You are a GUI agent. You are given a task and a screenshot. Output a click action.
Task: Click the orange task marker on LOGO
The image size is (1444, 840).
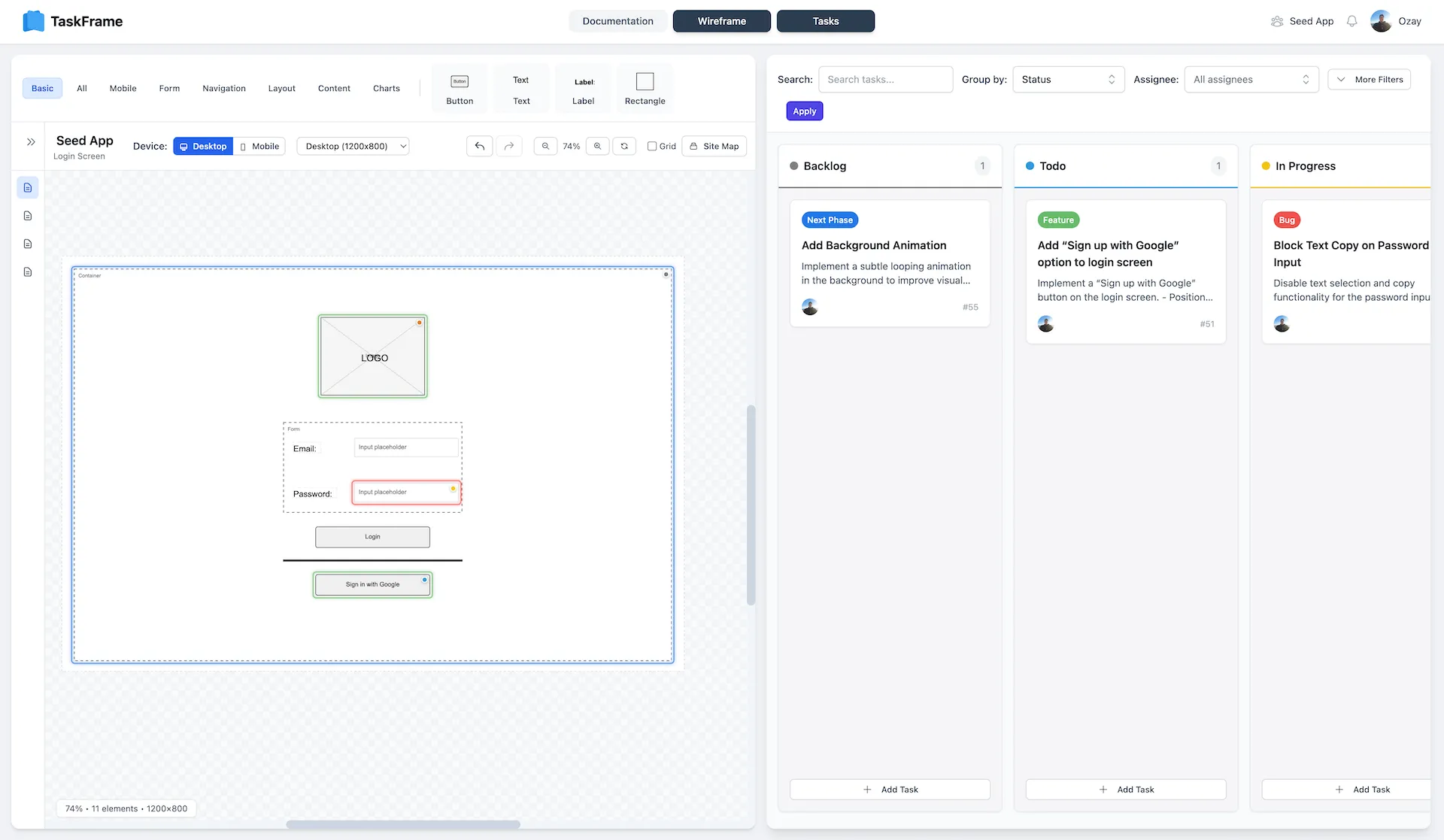(x=420, y=323)
